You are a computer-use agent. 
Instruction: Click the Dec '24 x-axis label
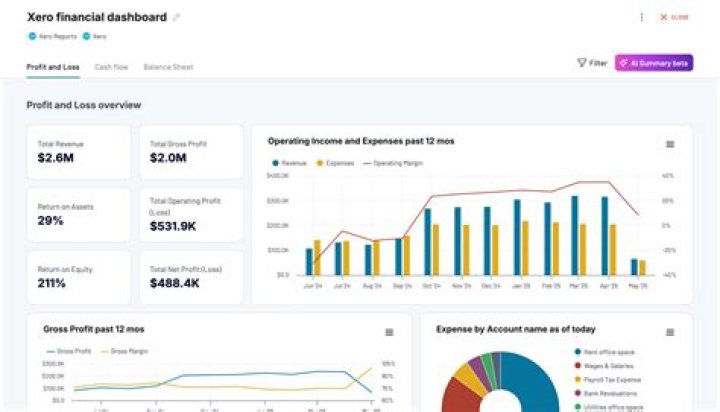click(x=491, y=286)
